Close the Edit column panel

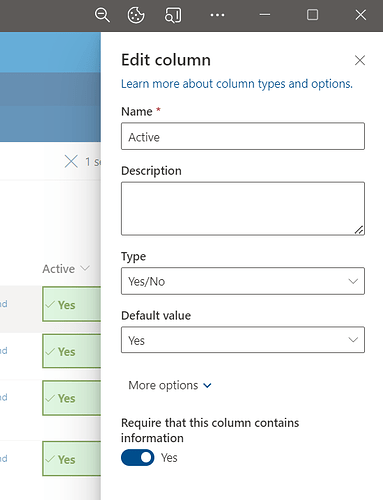pos(360,60)
